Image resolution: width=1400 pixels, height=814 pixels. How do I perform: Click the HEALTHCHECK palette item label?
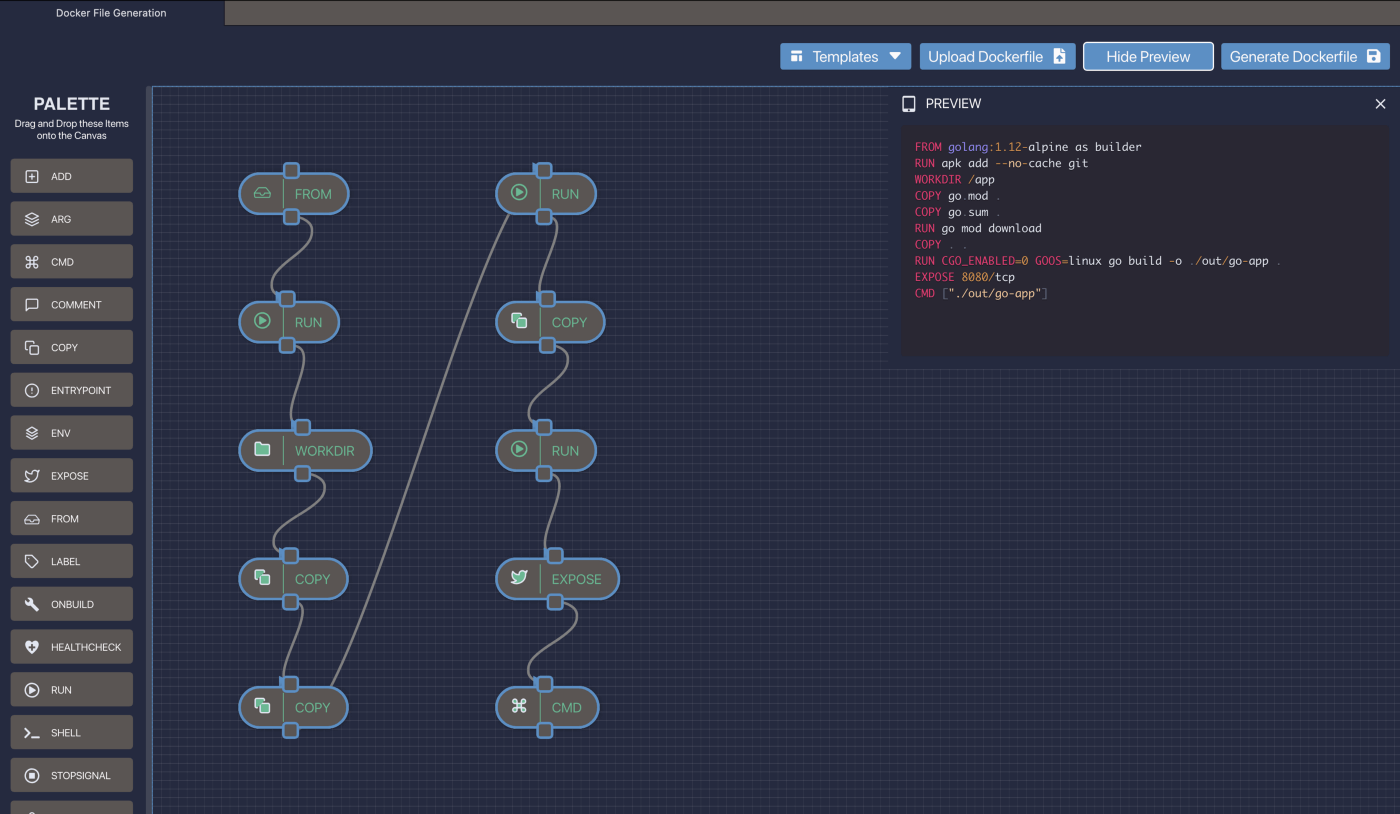tap(86, 648)
